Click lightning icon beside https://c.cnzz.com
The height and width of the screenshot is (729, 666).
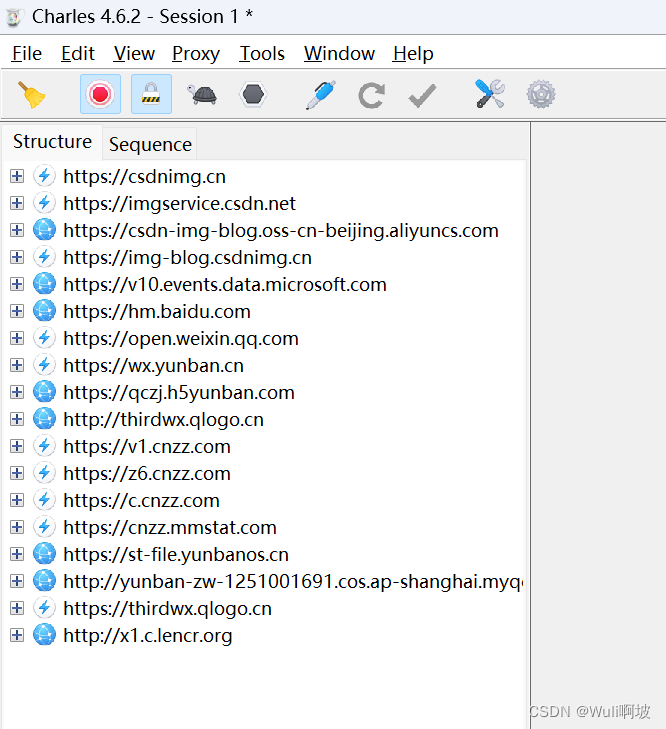point(44,500)
